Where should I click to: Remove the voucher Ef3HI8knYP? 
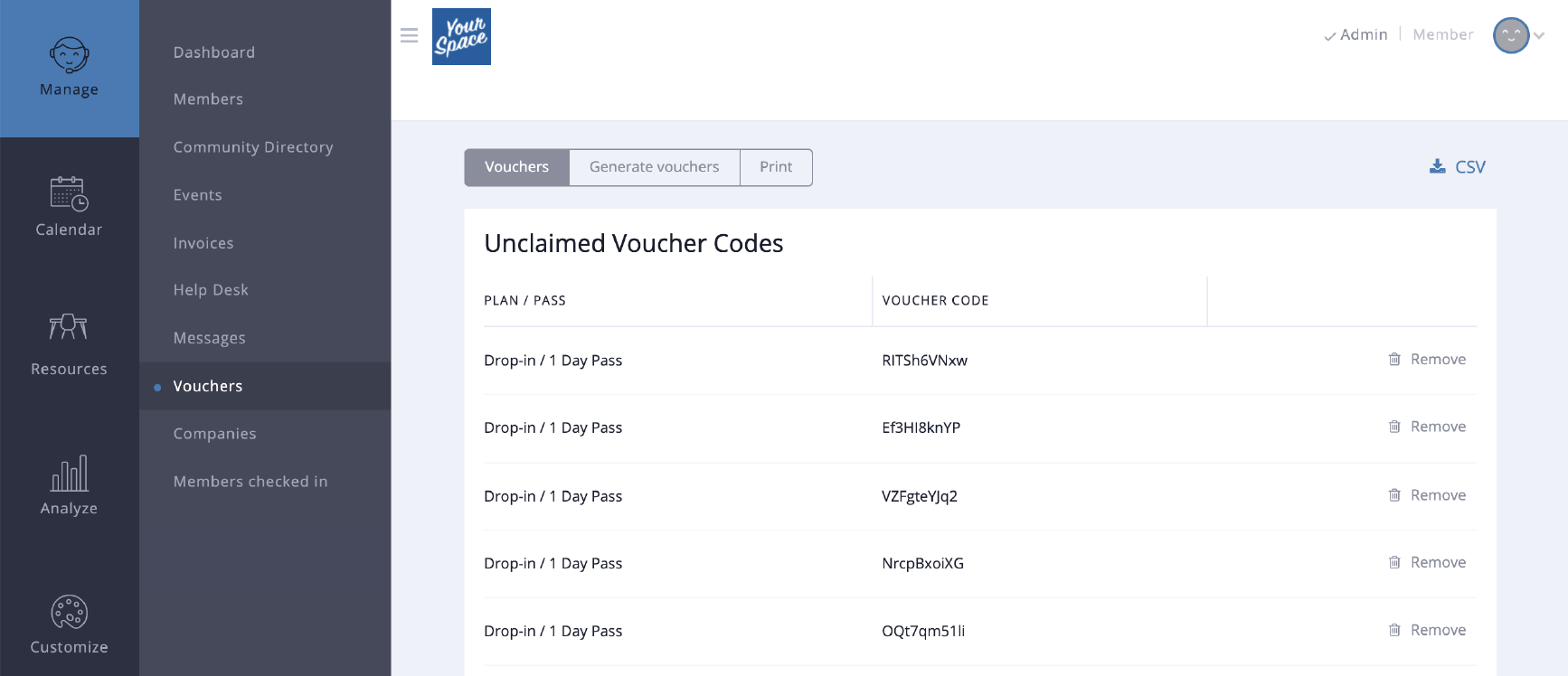pyautogui.click(x=1394, y=427)
